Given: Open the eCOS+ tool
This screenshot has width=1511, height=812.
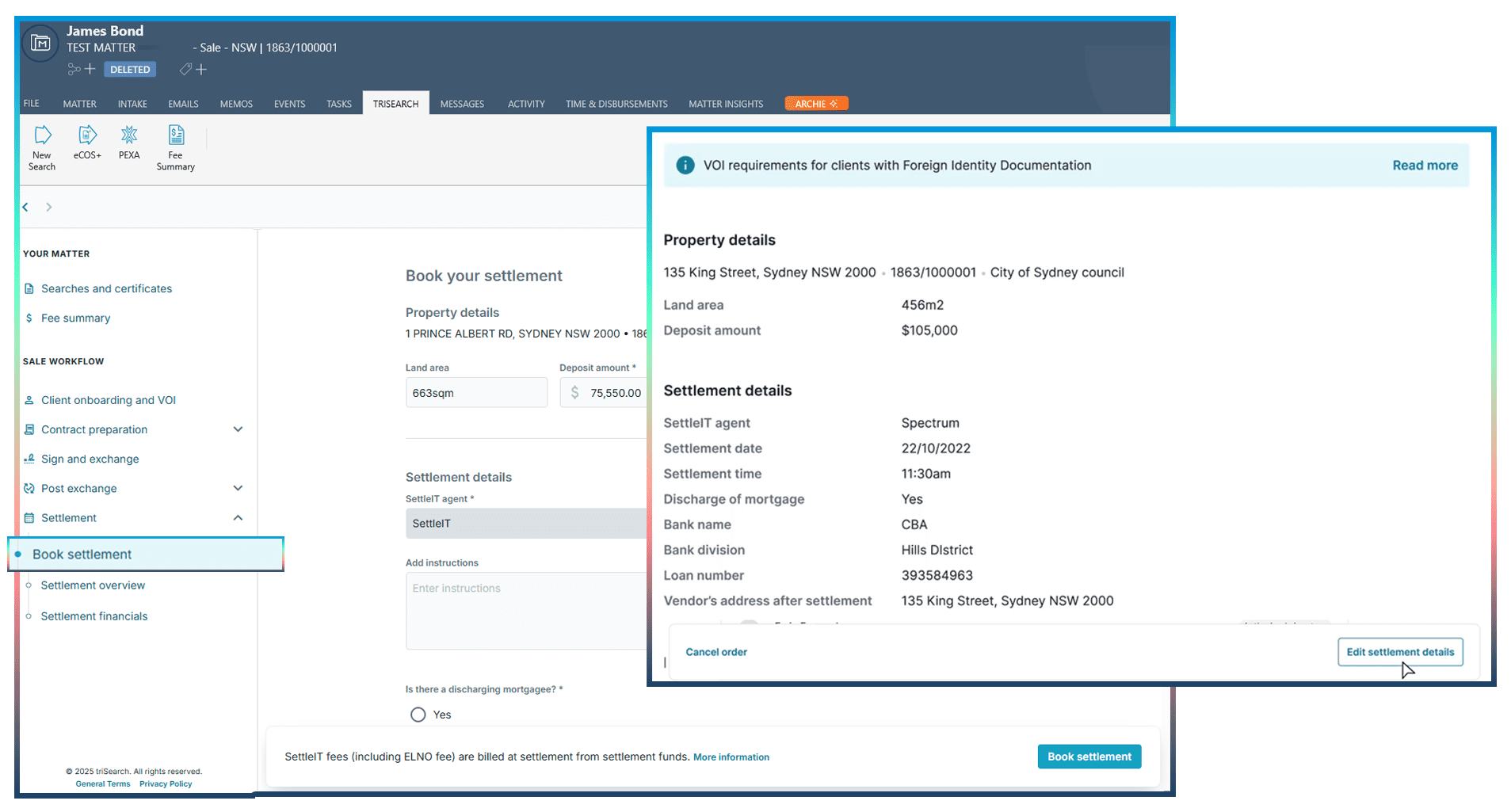Looking at the screenshot, I should [87, 143].
